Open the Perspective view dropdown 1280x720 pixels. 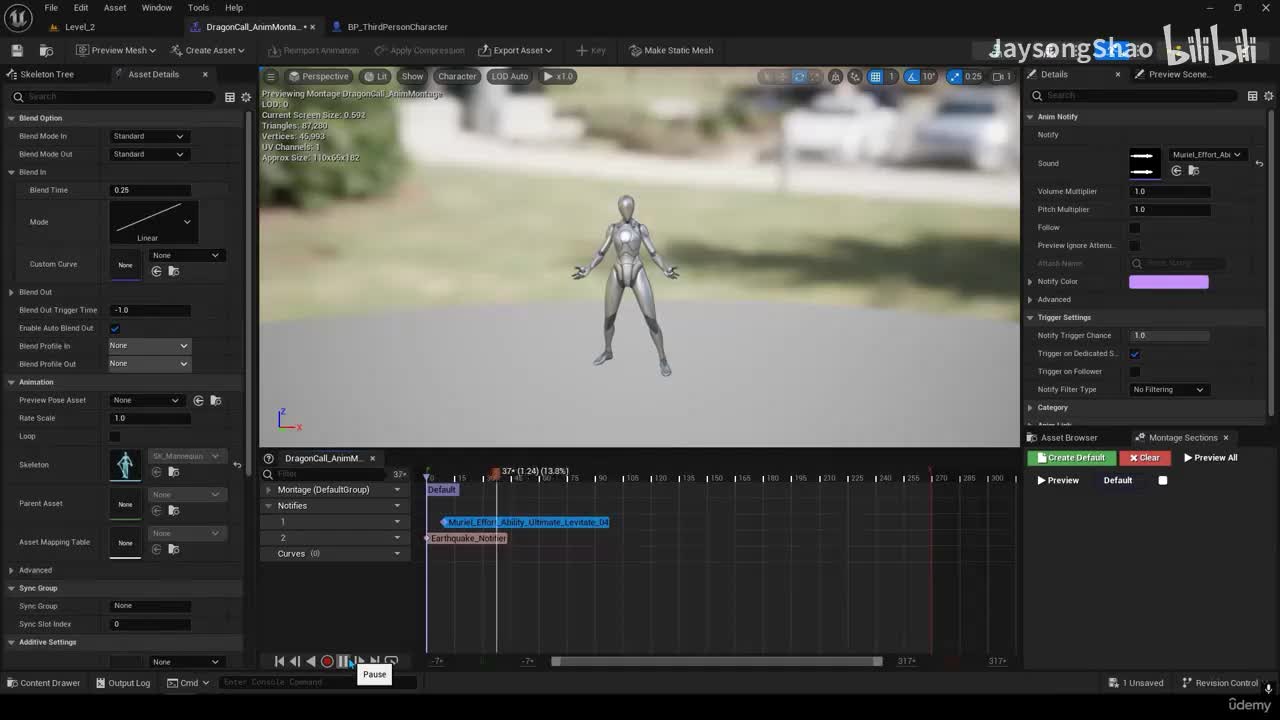tap(319, 76)
